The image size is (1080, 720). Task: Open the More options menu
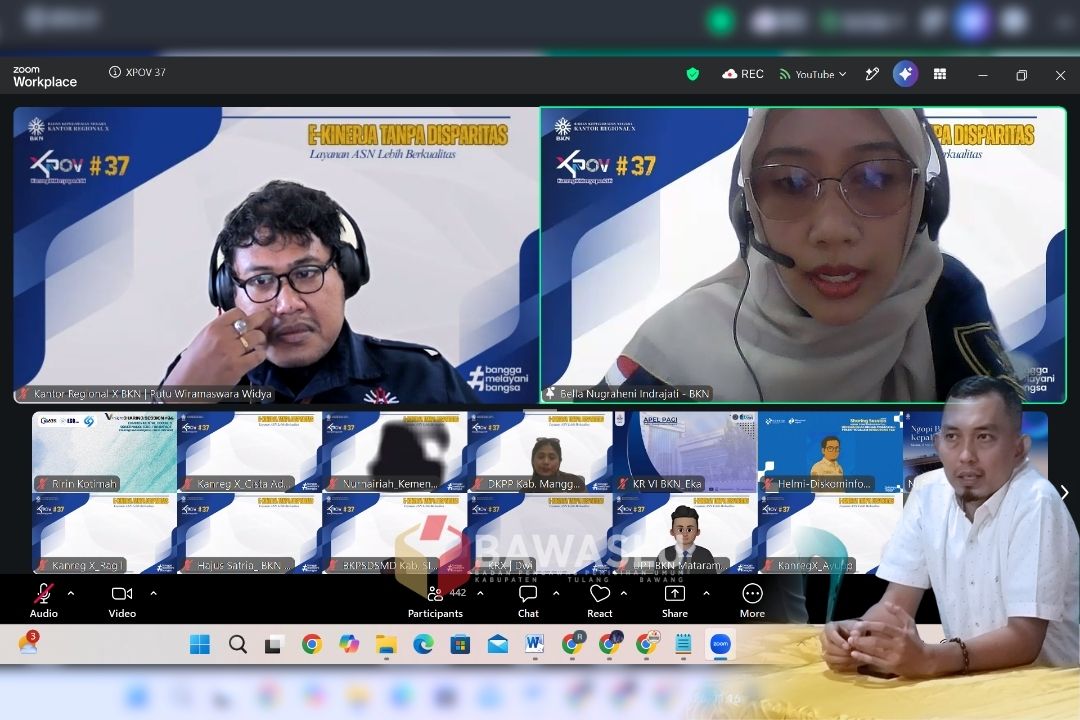752,600
